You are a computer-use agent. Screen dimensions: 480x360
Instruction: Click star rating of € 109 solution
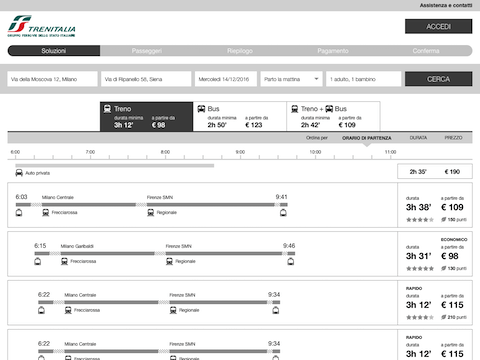420,220
